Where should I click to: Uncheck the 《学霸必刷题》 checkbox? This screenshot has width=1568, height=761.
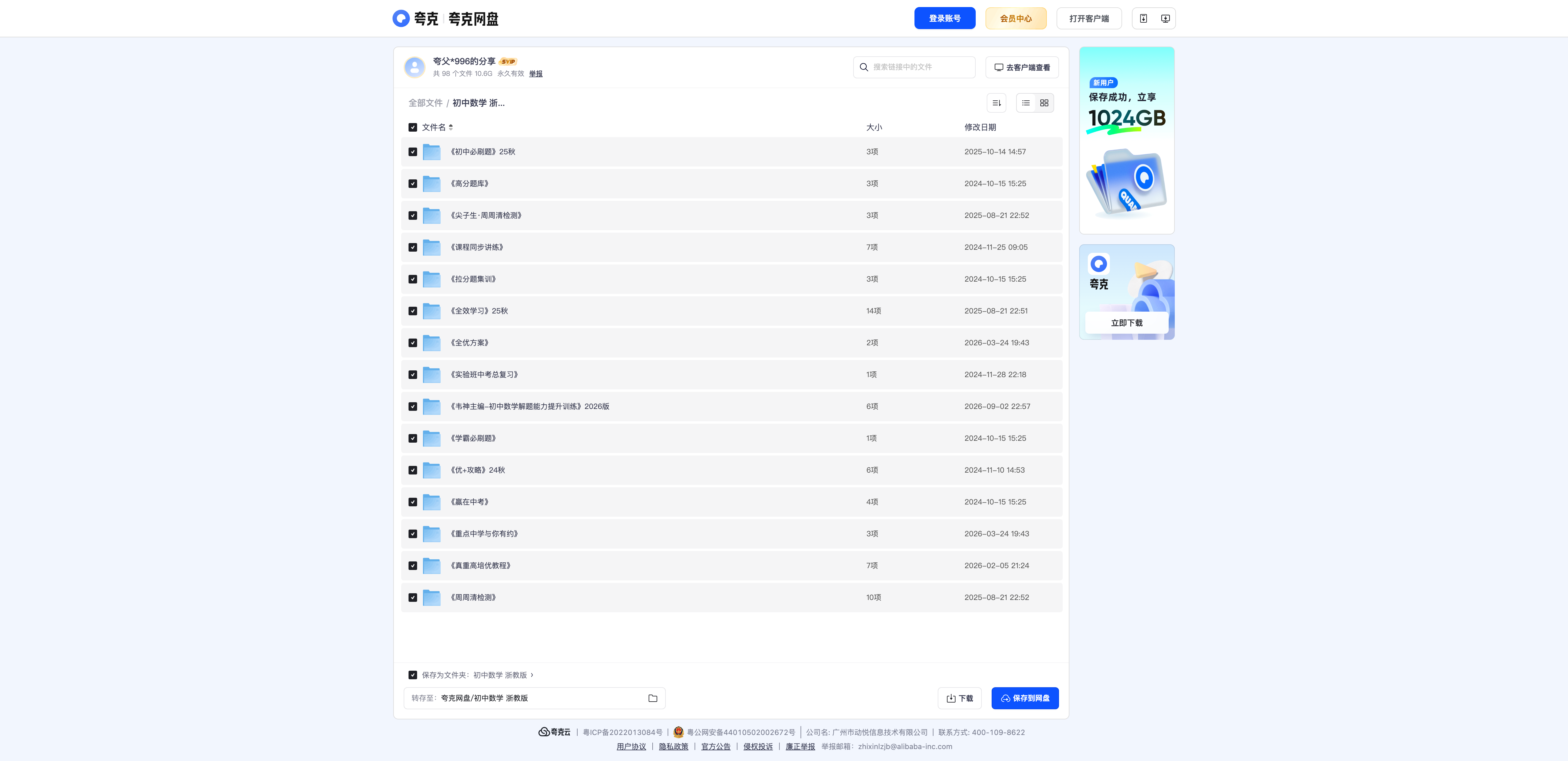point(413,439)
